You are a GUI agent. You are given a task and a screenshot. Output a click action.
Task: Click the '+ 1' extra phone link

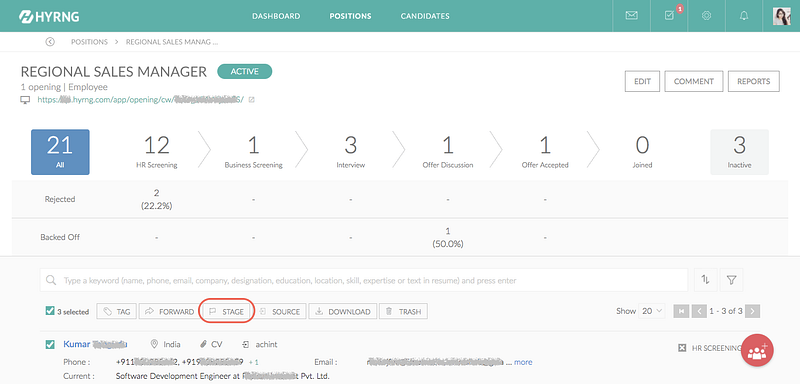pyautogui.click(x=254, y=362)
